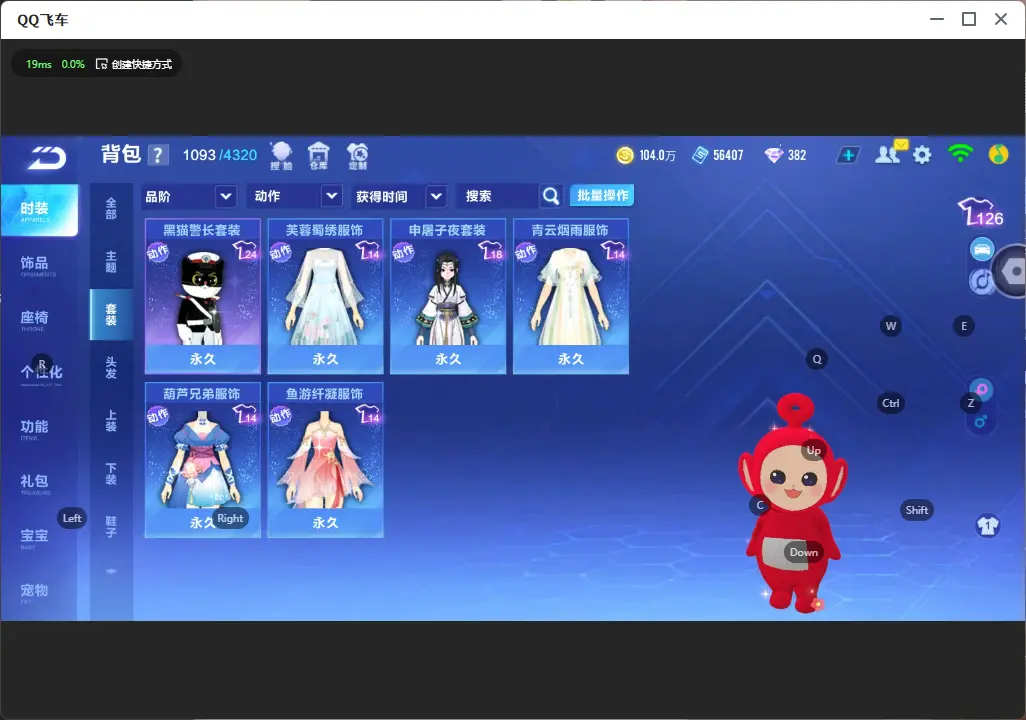Select the 套装 subcategory tab
This screenshot has width=1026, height=720.
111,315
